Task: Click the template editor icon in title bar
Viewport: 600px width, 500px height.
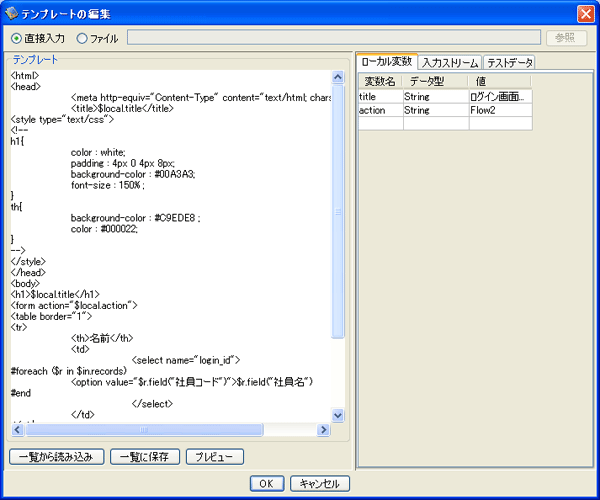Action: point(11,12)
